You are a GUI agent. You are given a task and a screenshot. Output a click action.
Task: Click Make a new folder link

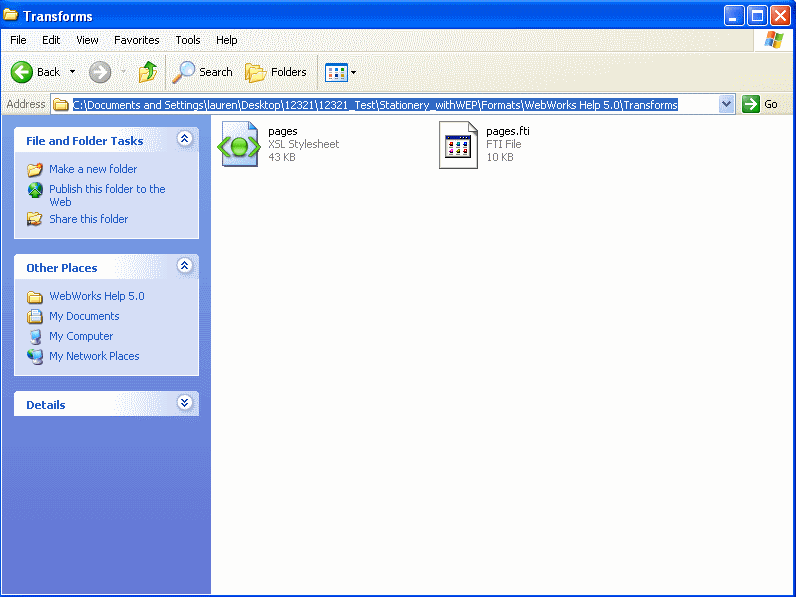click(93, 169)
